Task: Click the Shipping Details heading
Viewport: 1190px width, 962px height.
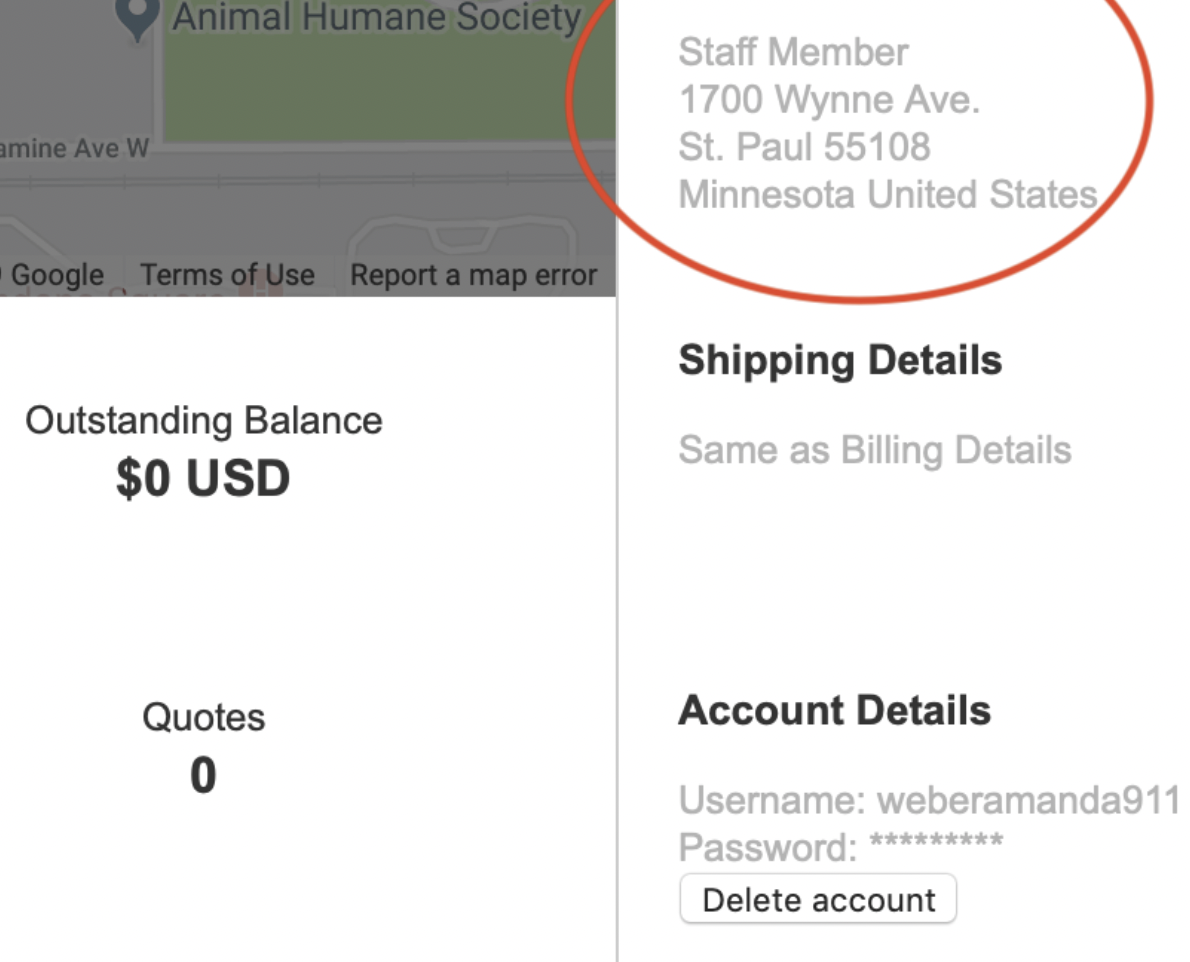Action: click(x=840, y=360)
